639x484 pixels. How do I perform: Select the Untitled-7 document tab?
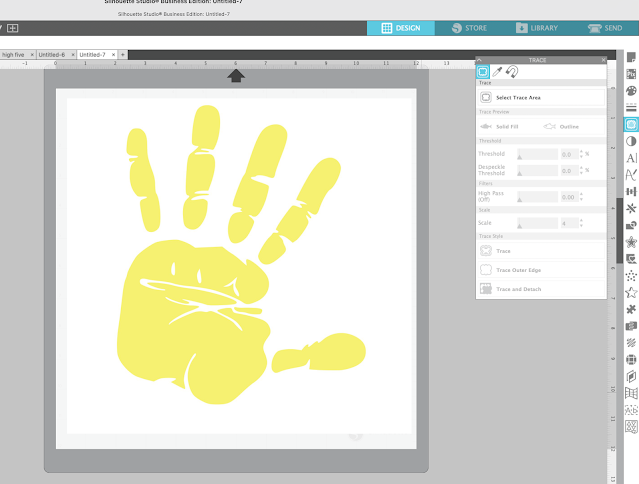tap(93, 55)
